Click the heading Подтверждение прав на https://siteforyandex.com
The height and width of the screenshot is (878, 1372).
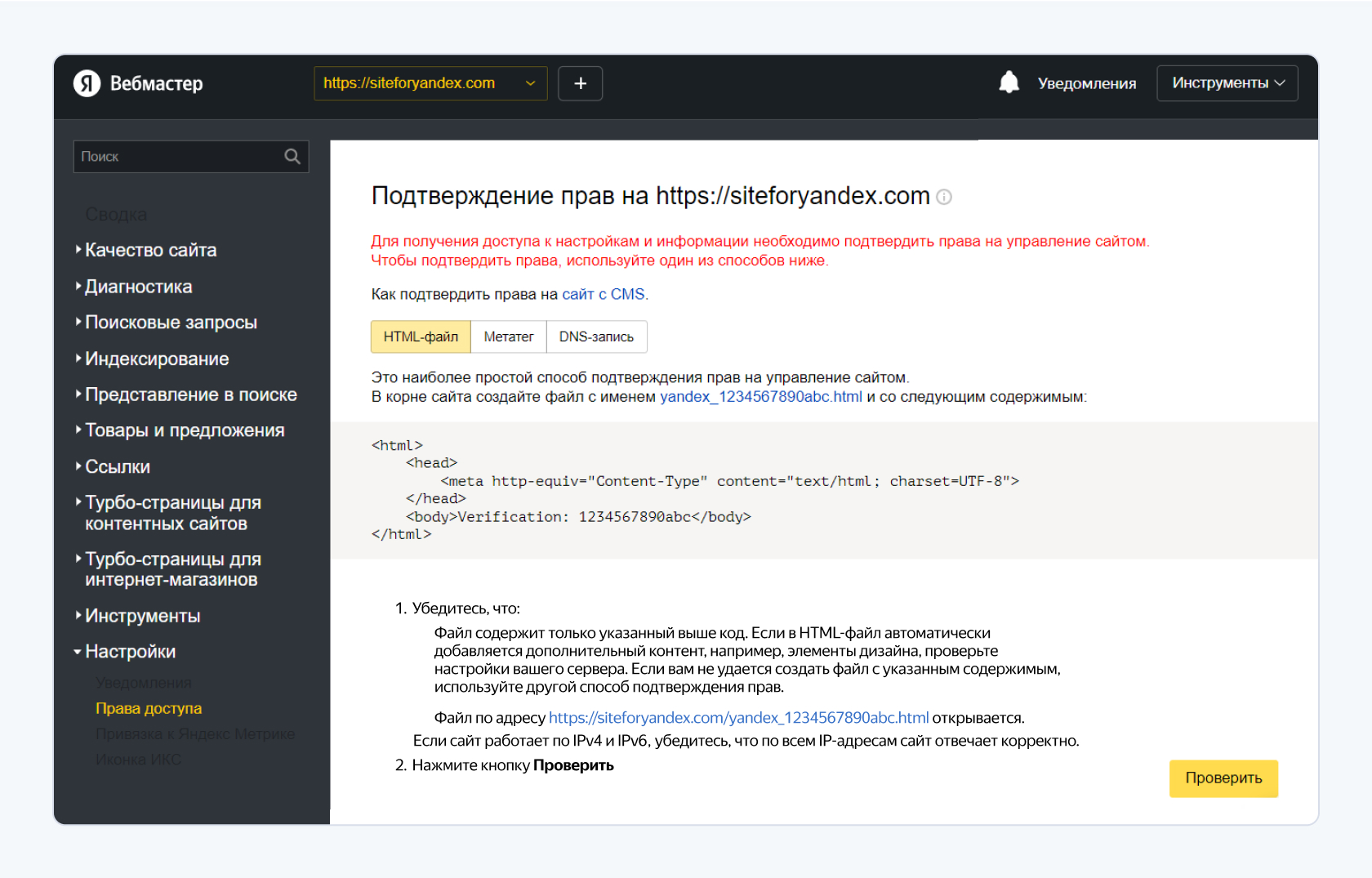(x=651, y=196)
